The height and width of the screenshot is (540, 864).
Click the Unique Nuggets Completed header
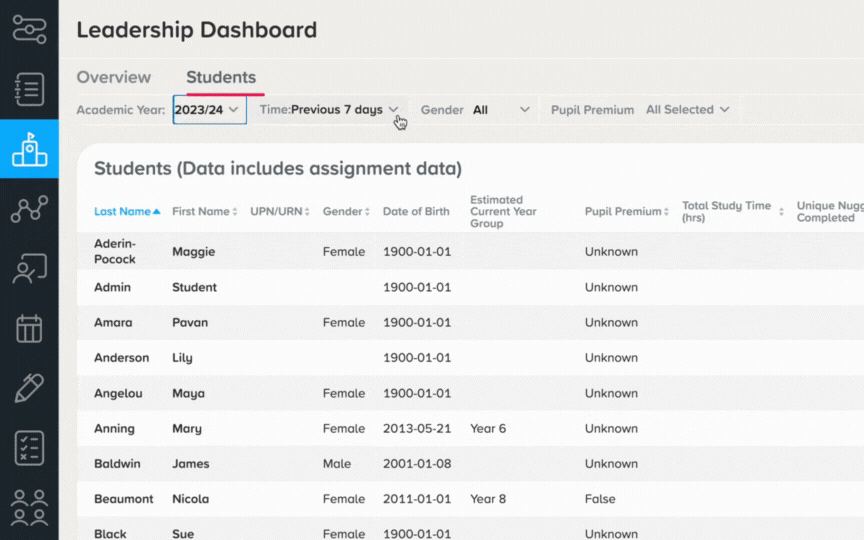(830, 212)
